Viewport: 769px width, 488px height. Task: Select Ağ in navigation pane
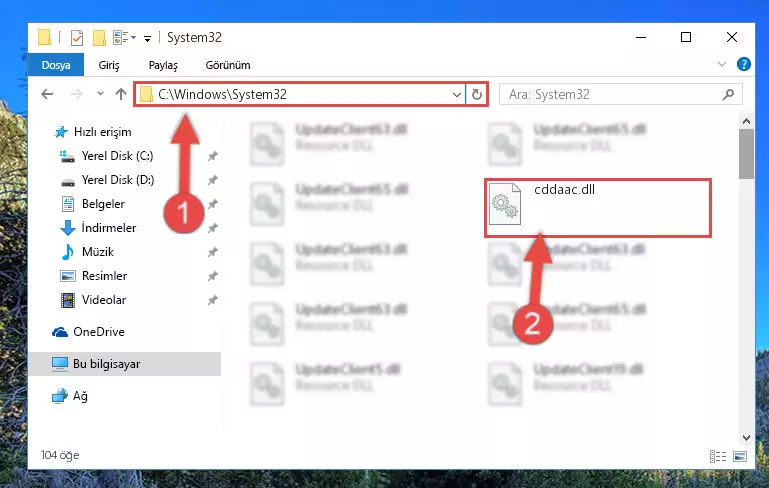tap(79, 396)
